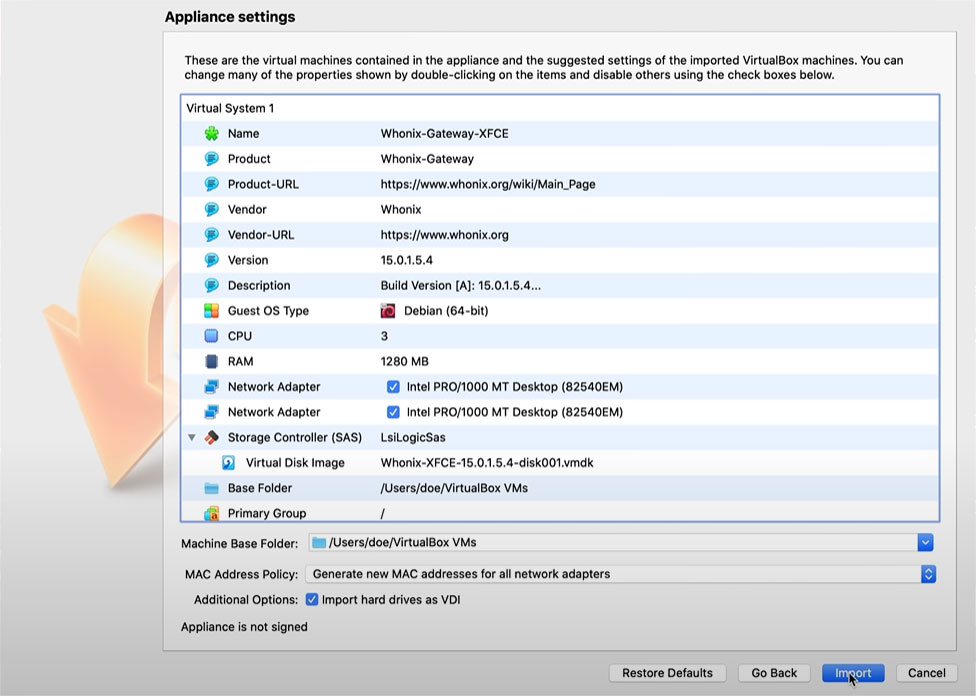Image resolution: width=976 pixels, height=696 pixels.
Task: Select the Base Folder path value in list
Action: pyautogui.click(x=454, y=488)
